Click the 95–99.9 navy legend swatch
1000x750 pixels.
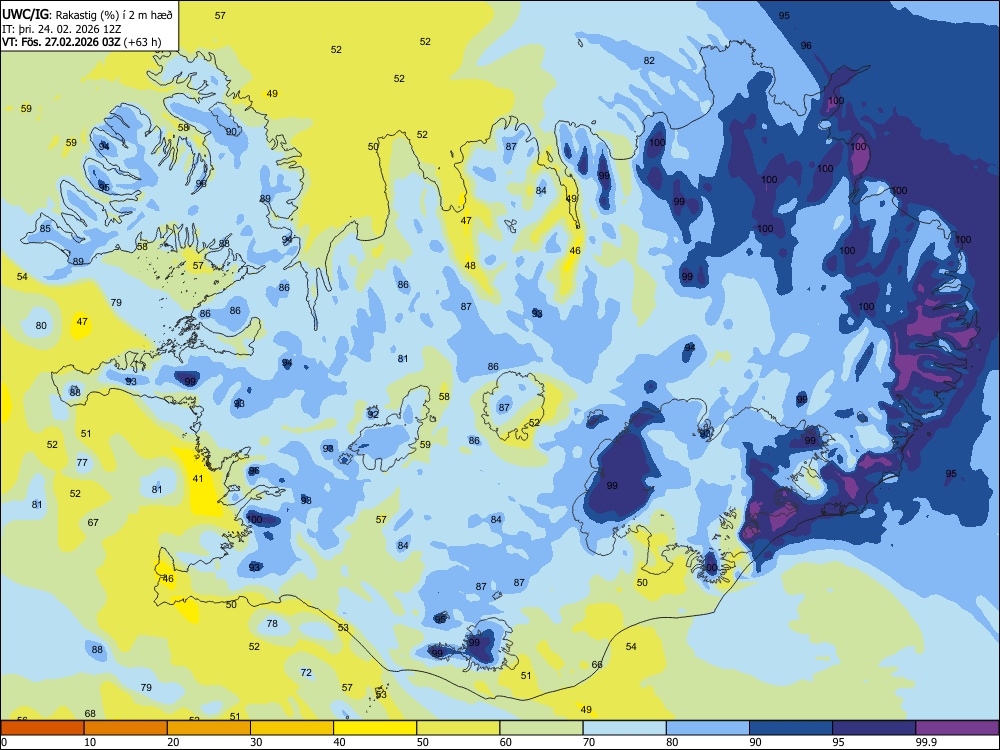874,728
